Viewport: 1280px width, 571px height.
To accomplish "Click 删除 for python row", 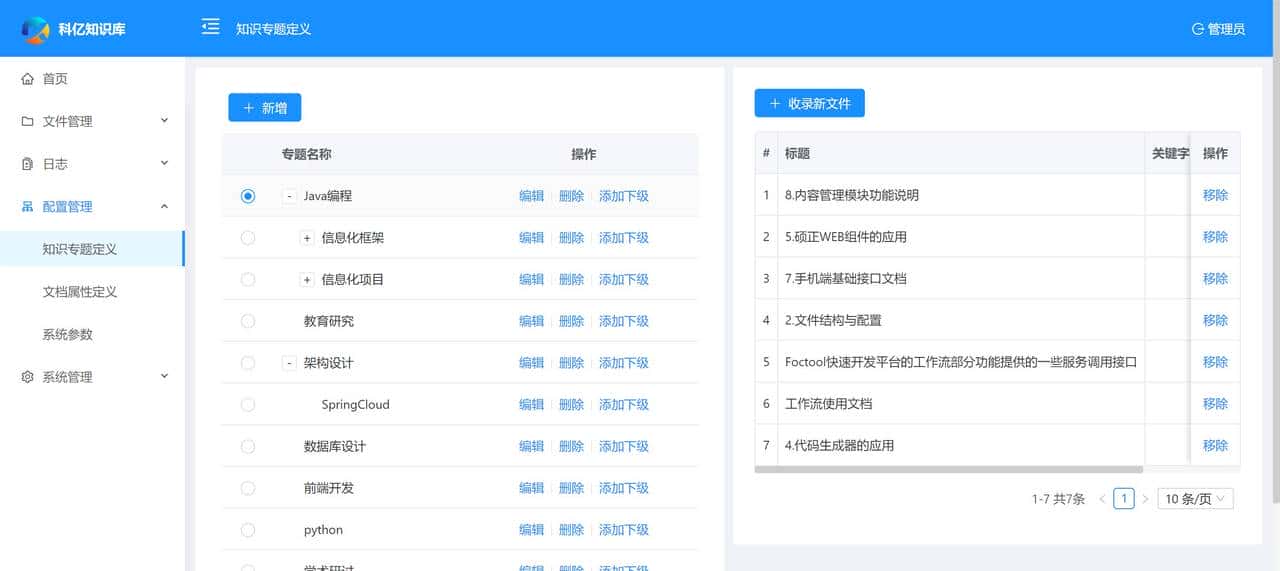I will [571, 530].
